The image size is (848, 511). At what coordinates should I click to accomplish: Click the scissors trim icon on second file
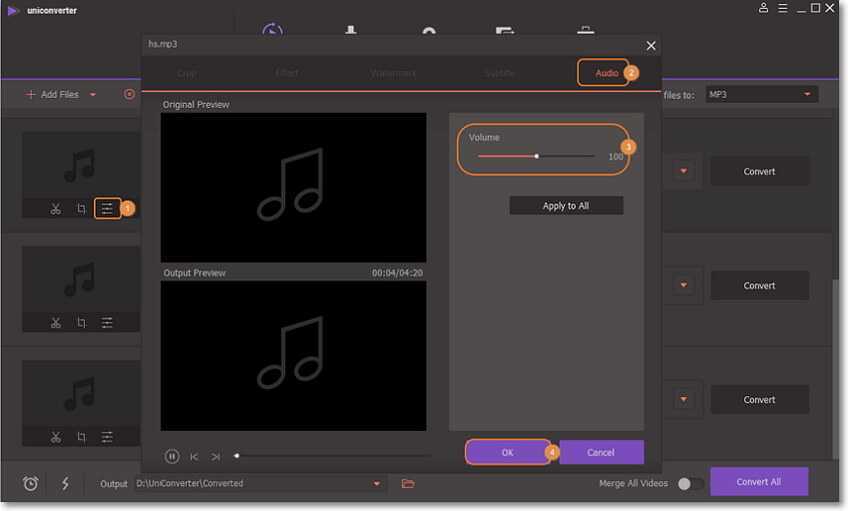click(56, 323)
